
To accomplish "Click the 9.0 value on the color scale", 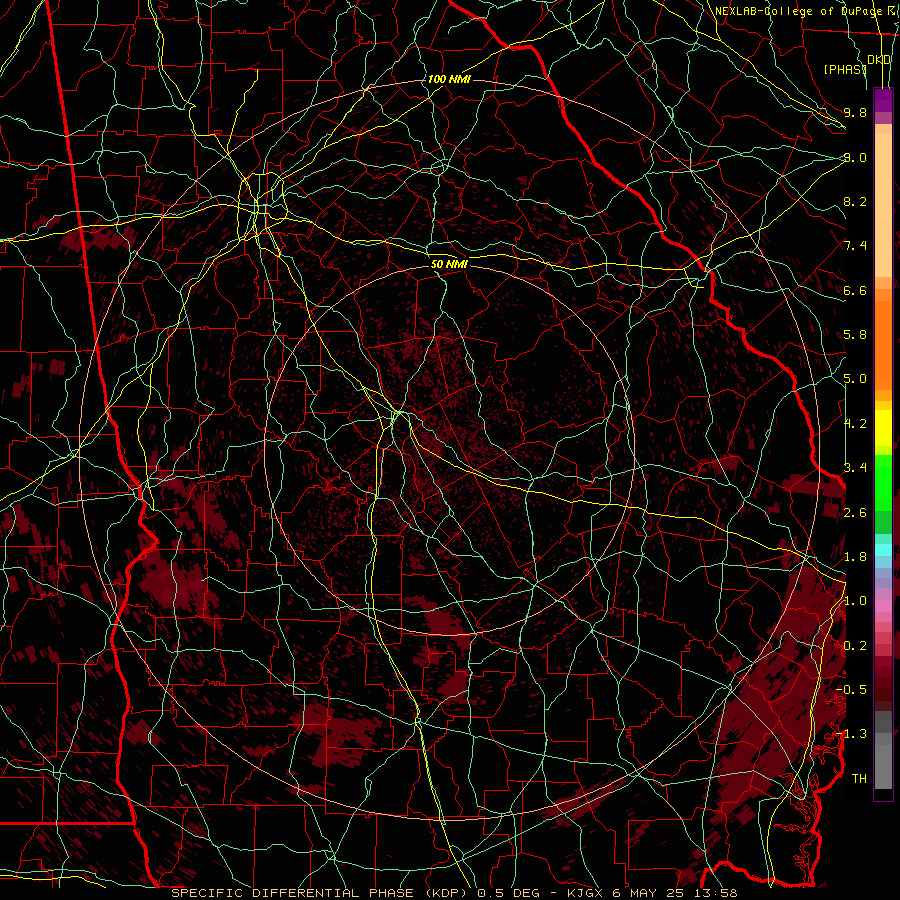I will [855, 157].
